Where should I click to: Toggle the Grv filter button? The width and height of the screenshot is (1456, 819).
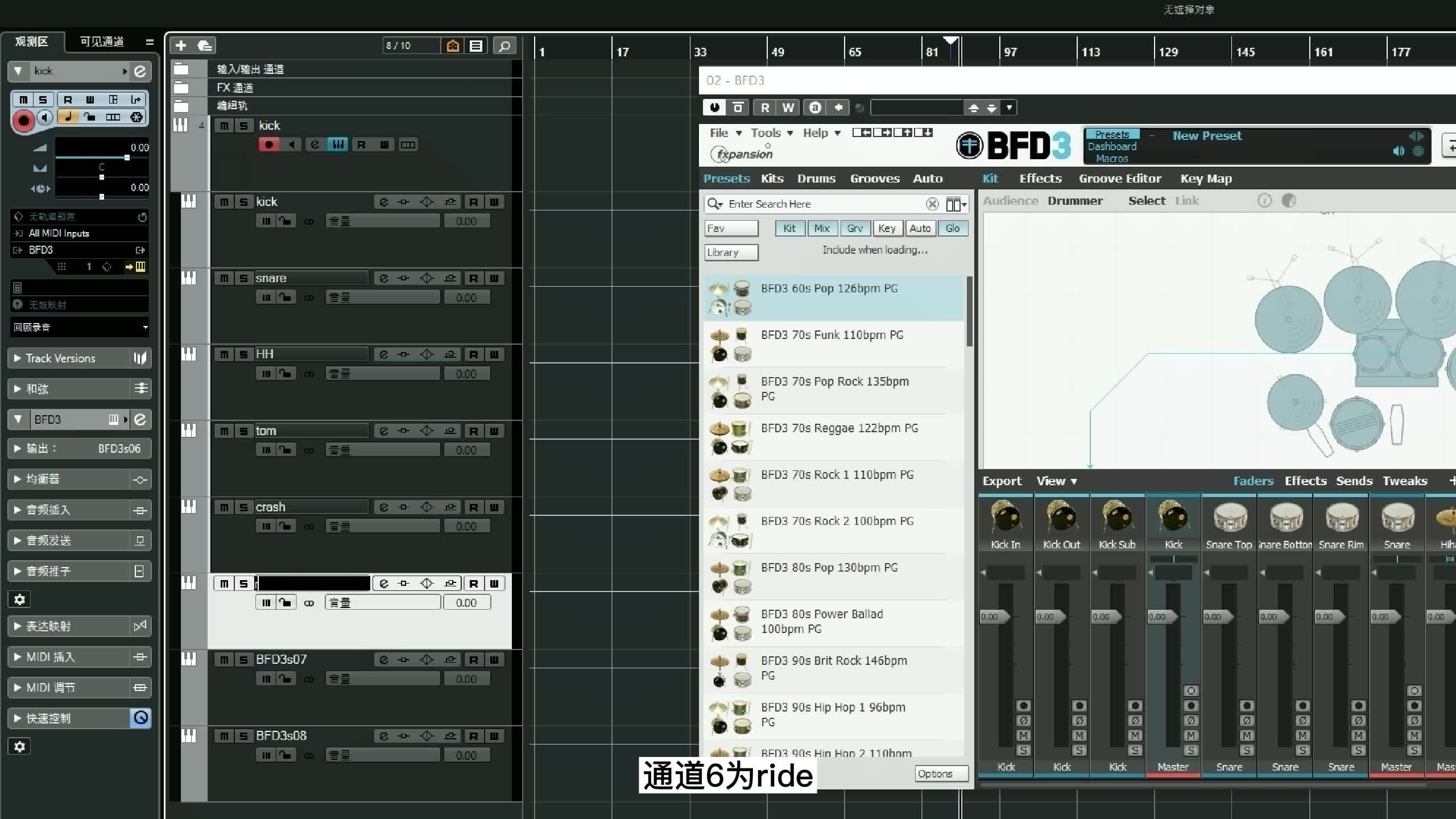854,228
